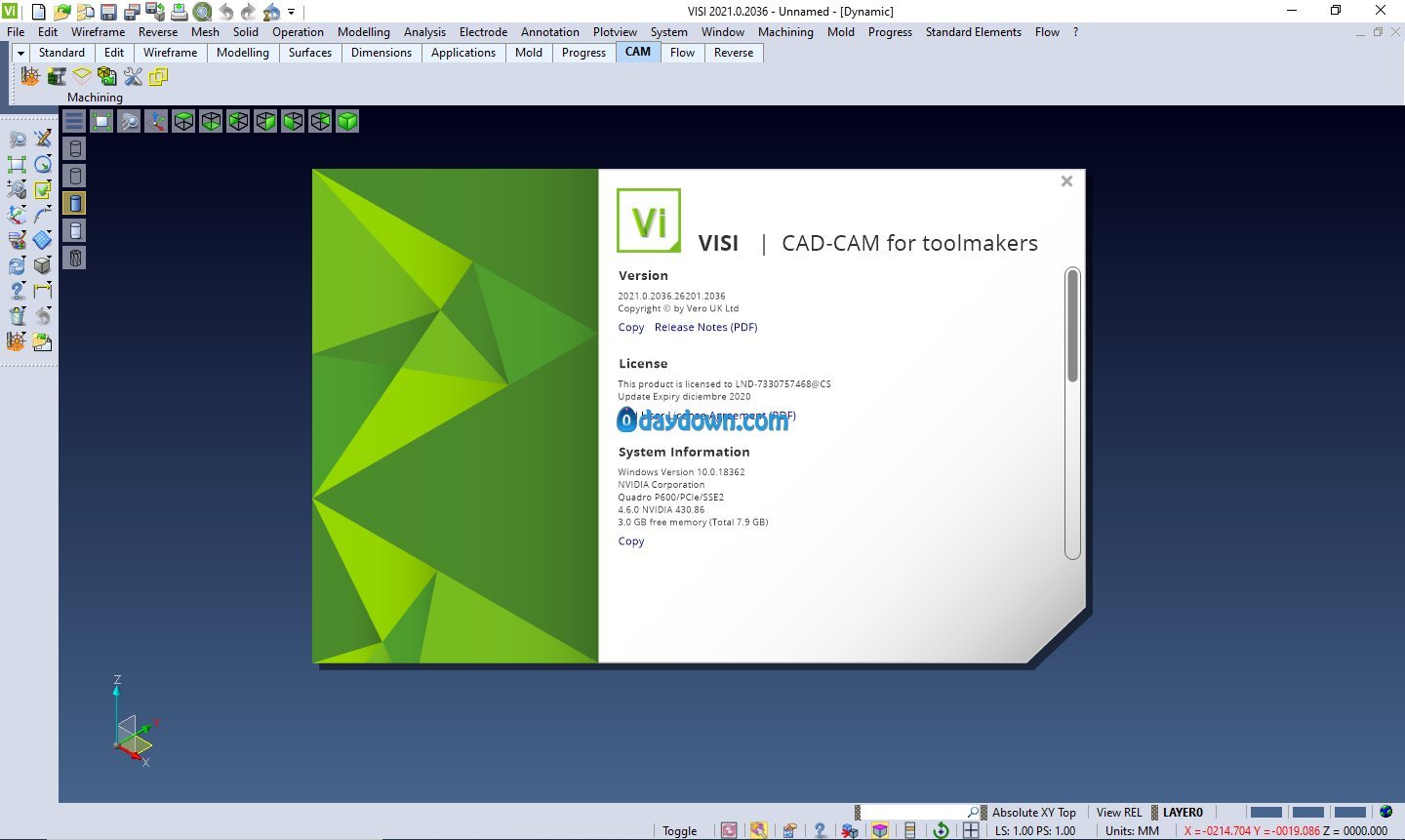Open the Standard Elements menu

pyautogui.click(x=973, y=32)
